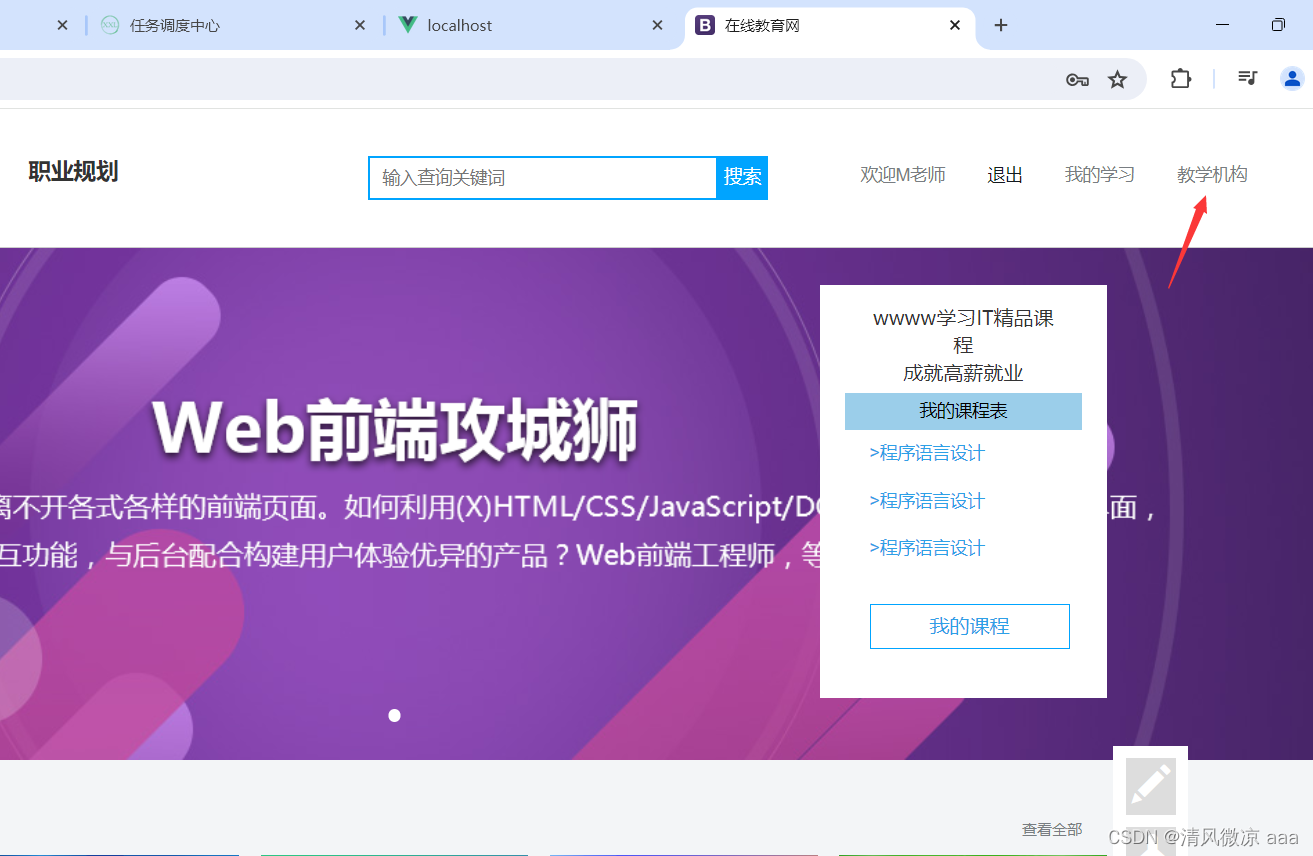Open a new browser tab with plus icon
This screenshot has height=856, width=1313.
[1001, 25]
